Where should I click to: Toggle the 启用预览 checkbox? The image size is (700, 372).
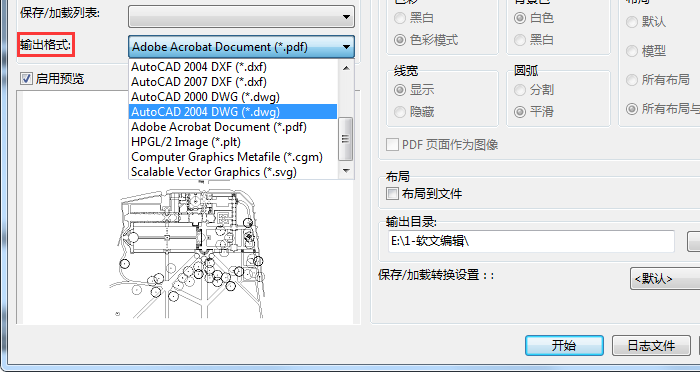(26, 79)
